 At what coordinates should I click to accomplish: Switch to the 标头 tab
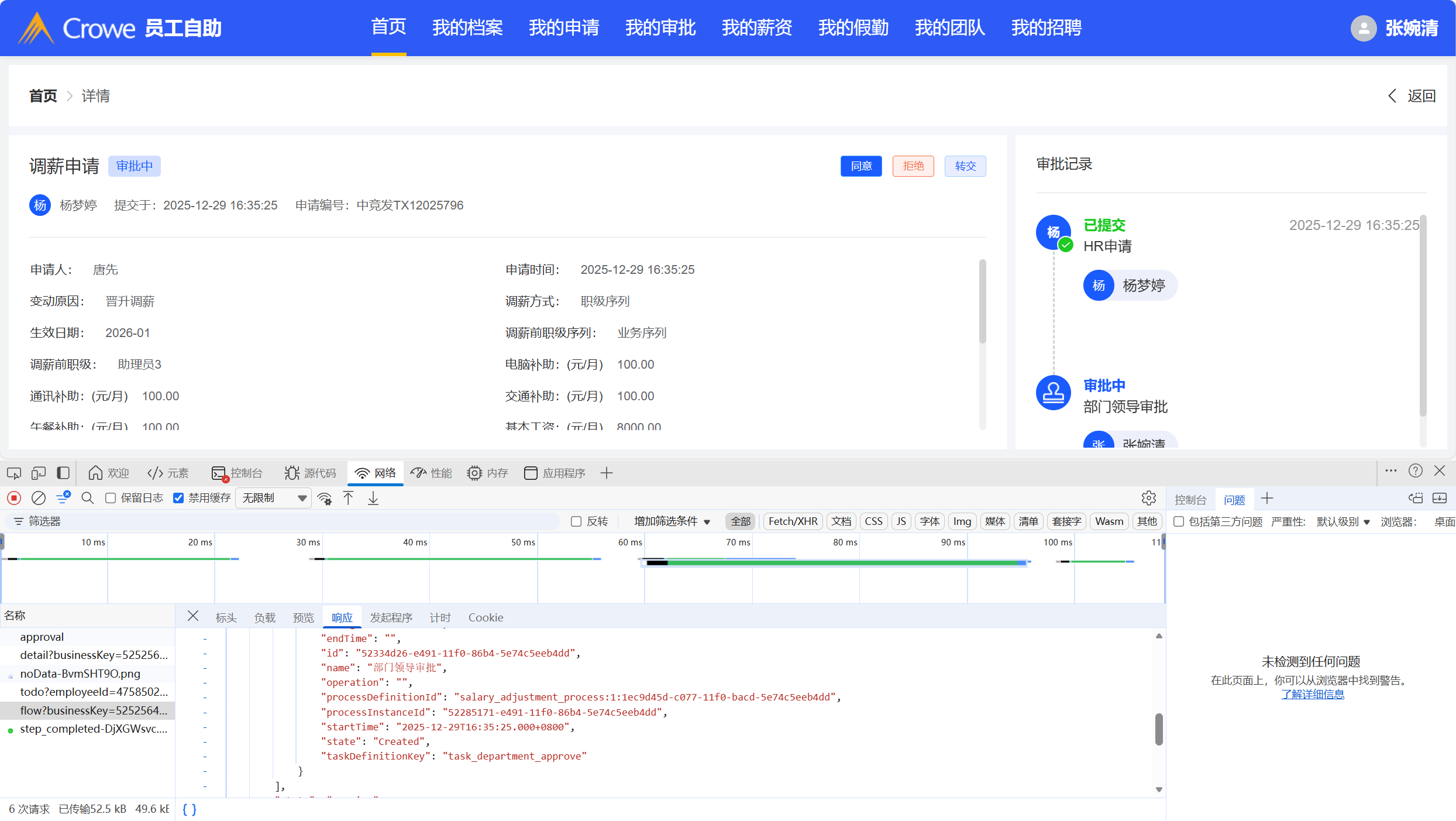coord(226,617)
